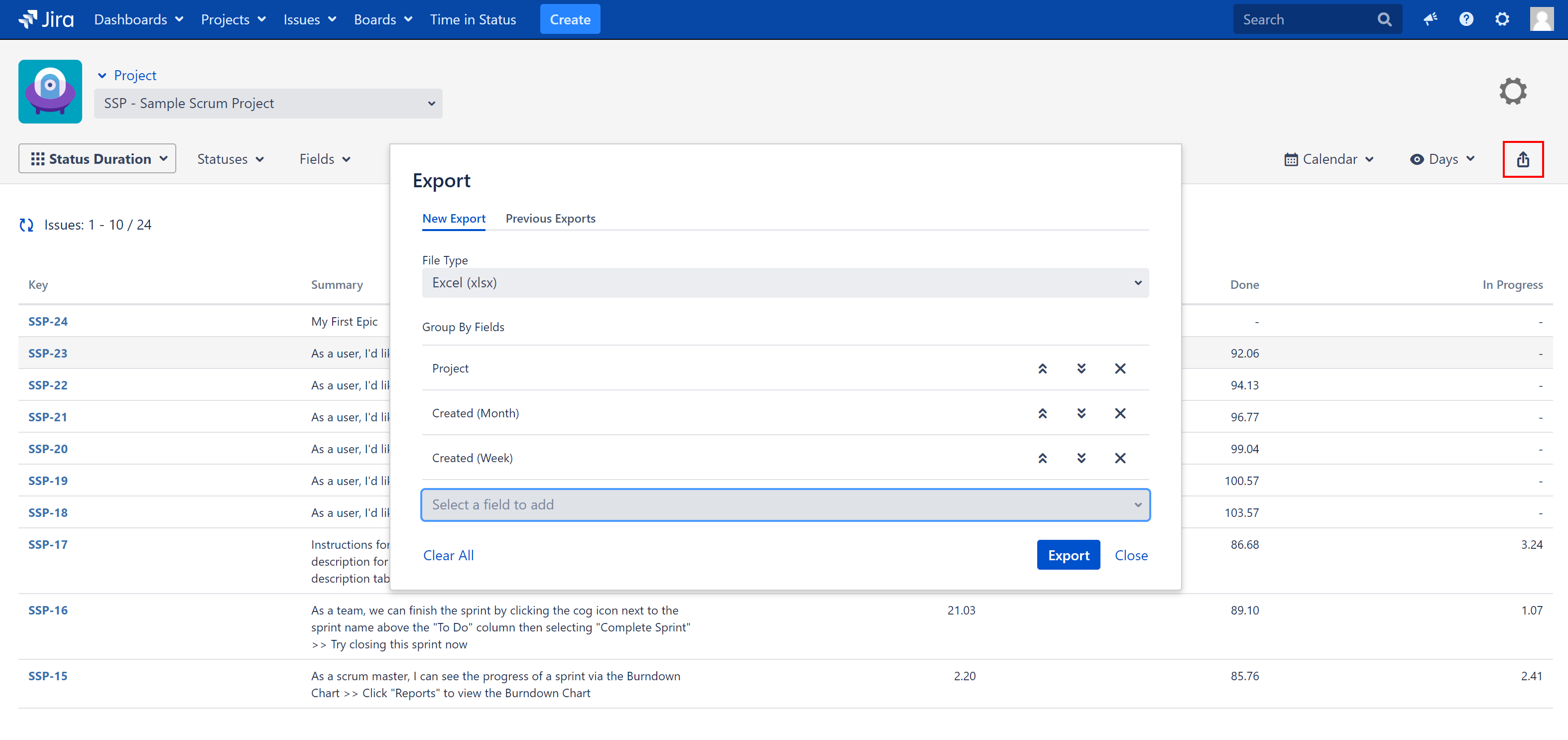Move Project field up

tap(1042, 368)
